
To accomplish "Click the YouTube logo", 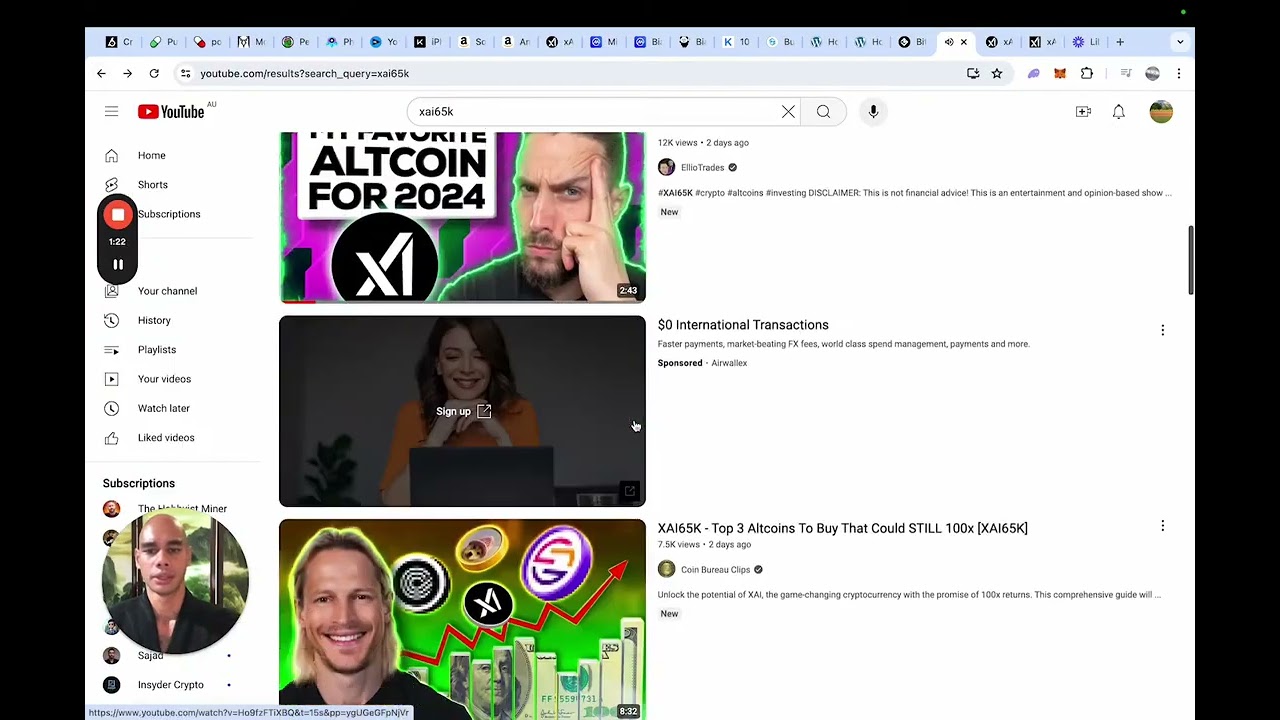I will [171, 112].
